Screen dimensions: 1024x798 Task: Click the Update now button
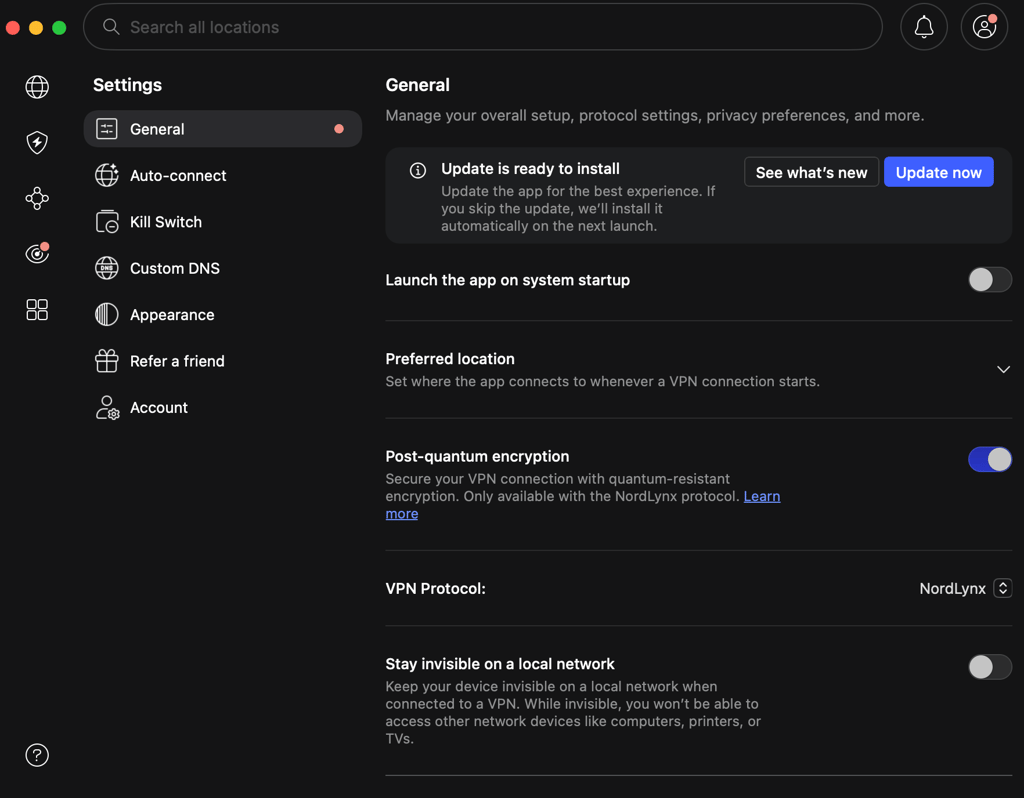point(938,172)
